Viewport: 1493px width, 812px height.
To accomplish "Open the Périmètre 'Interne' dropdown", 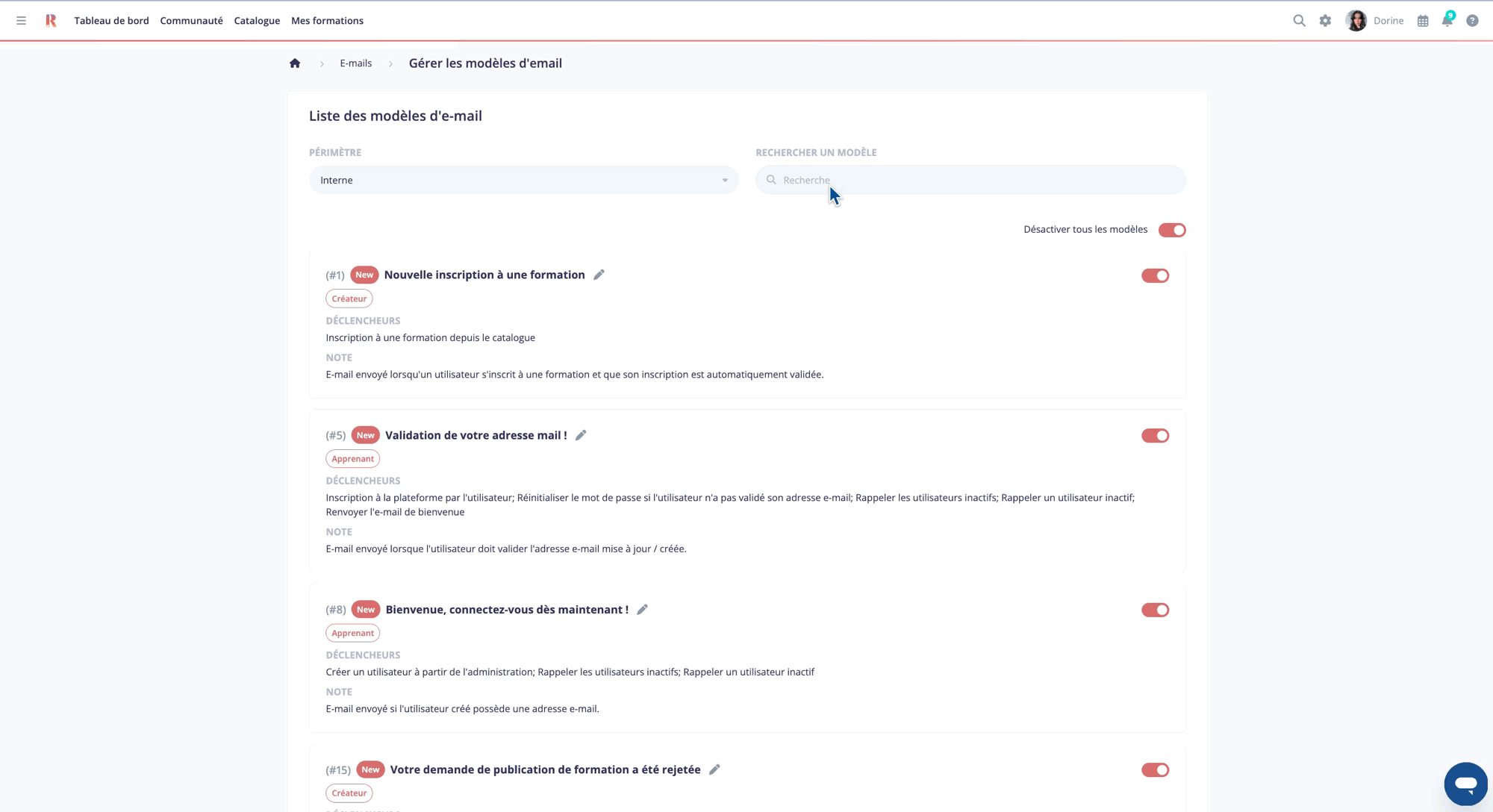I will click(x=524, y=180).
